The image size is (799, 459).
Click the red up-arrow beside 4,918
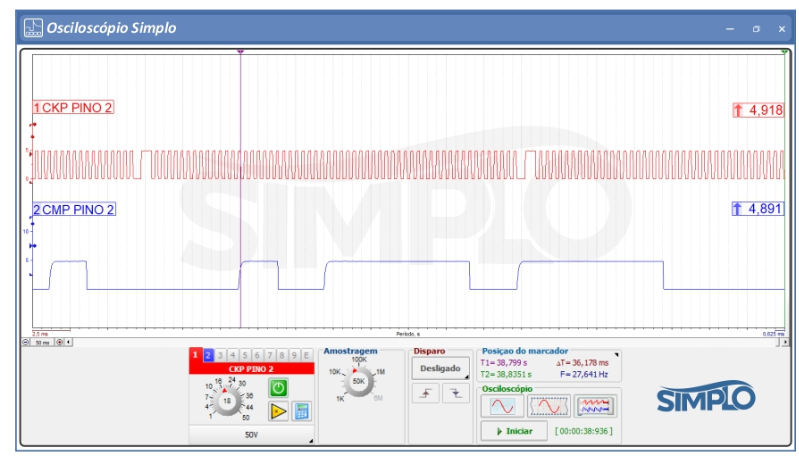click(x=738, y=110)
